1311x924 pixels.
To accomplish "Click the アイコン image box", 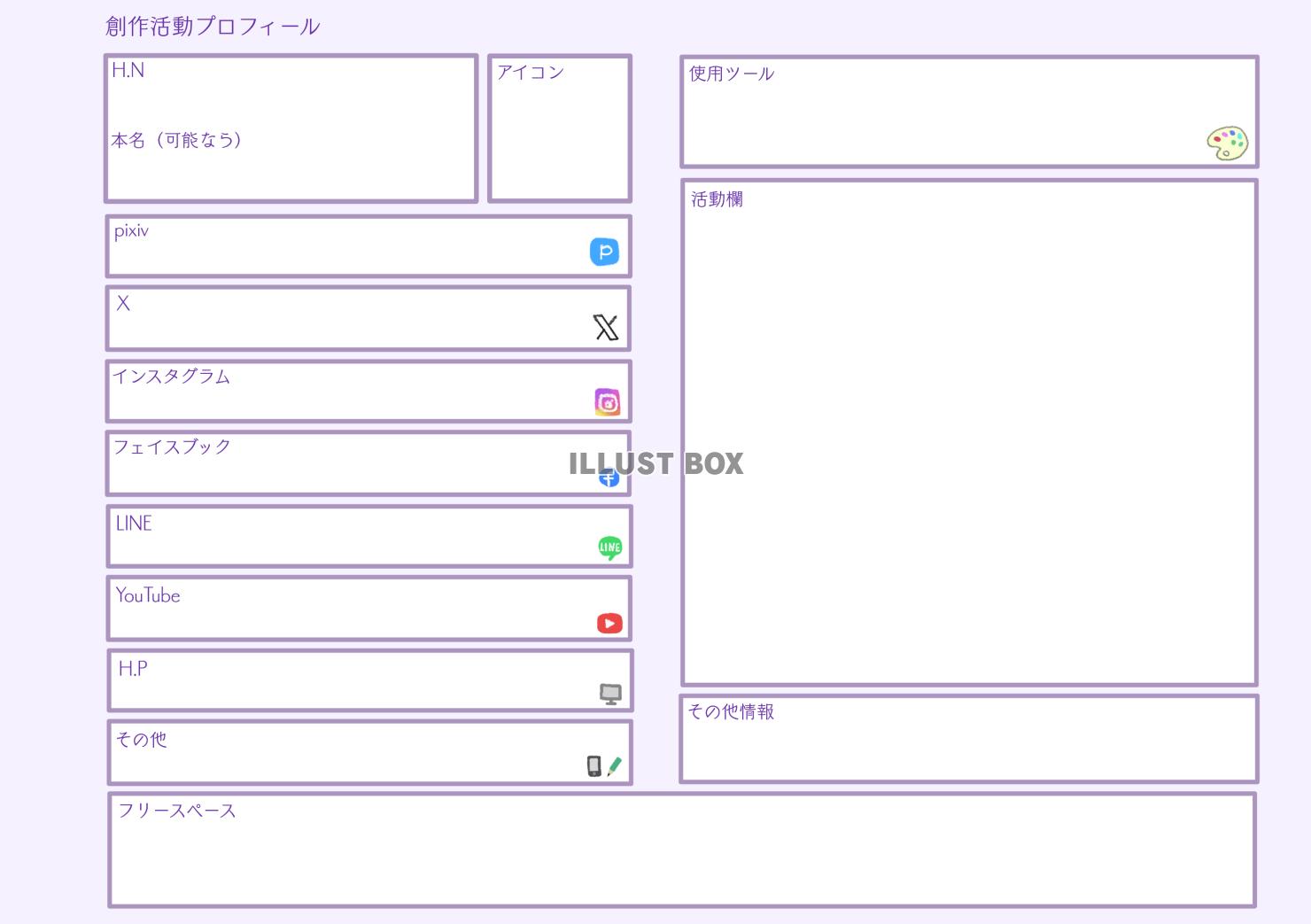I will (x=559, y=133).
